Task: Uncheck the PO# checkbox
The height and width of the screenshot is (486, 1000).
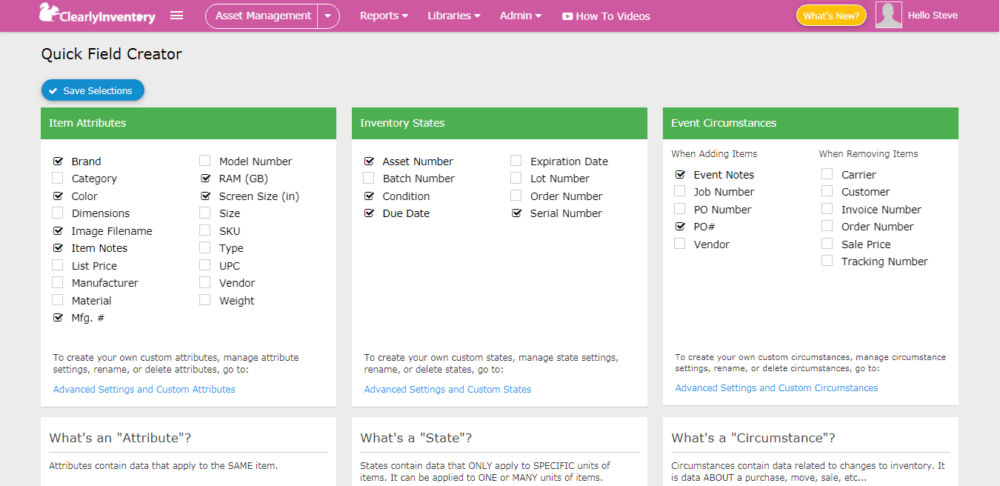Action: point(680,226)
